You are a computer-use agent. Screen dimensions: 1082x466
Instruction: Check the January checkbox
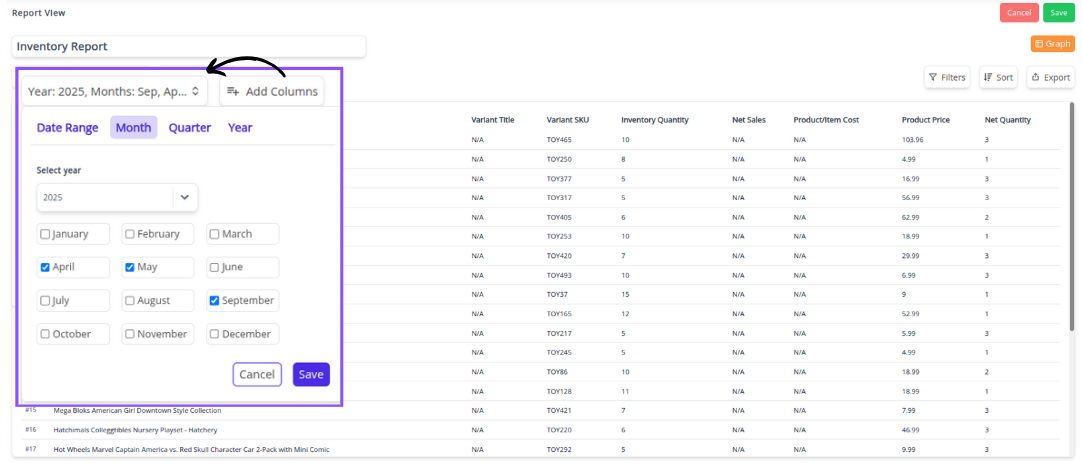[45, 234]
